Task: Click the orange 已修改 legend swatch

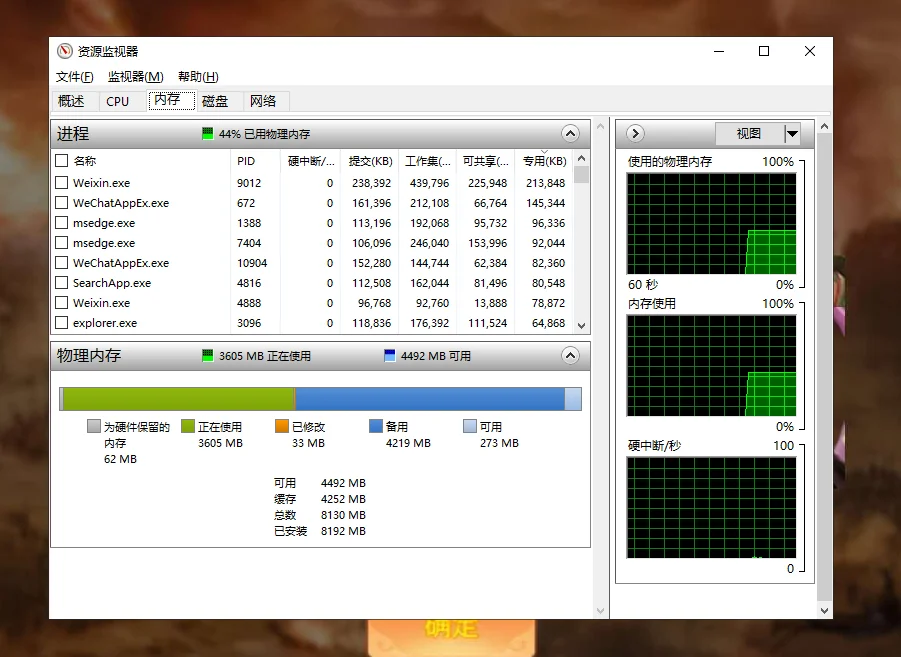Action: click(282, 426)
